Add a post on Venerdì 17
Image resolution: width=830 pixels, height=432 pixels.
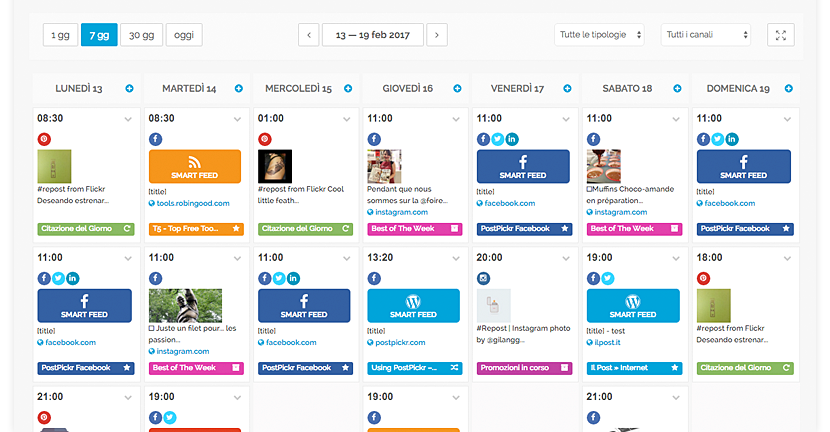[567, 88]
